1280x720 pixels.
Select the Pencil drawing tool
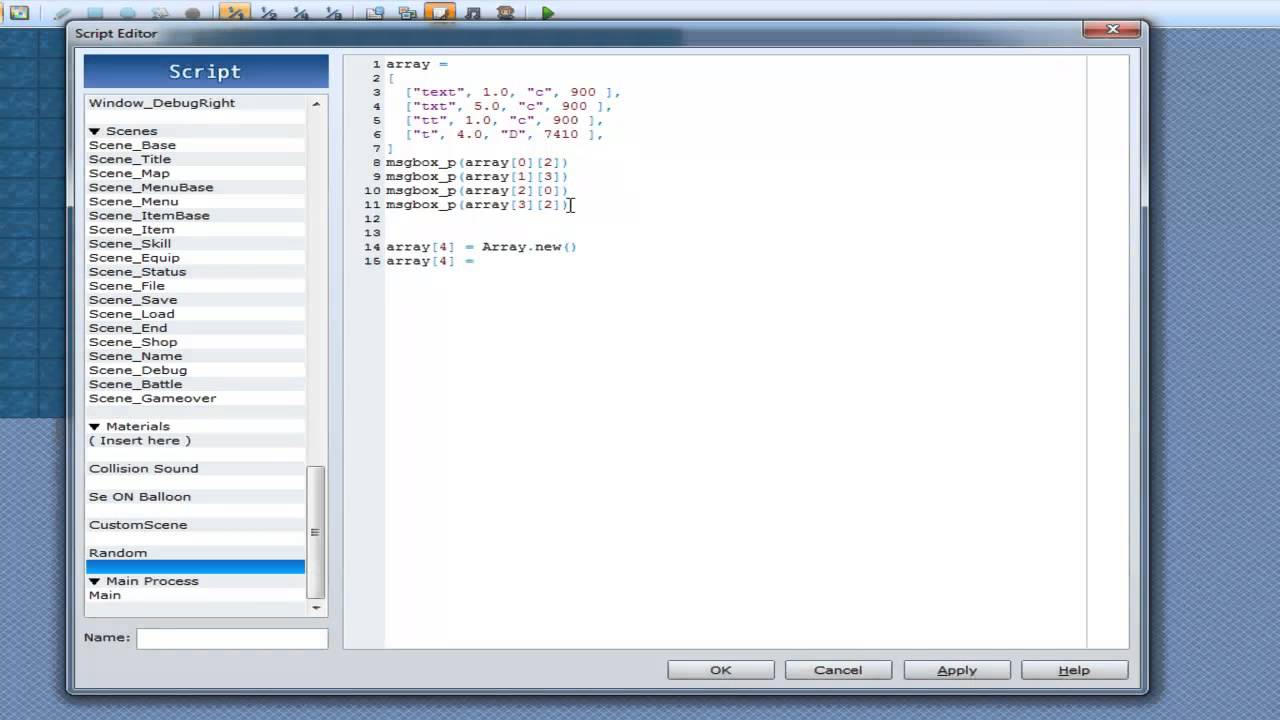pos(62,13)
